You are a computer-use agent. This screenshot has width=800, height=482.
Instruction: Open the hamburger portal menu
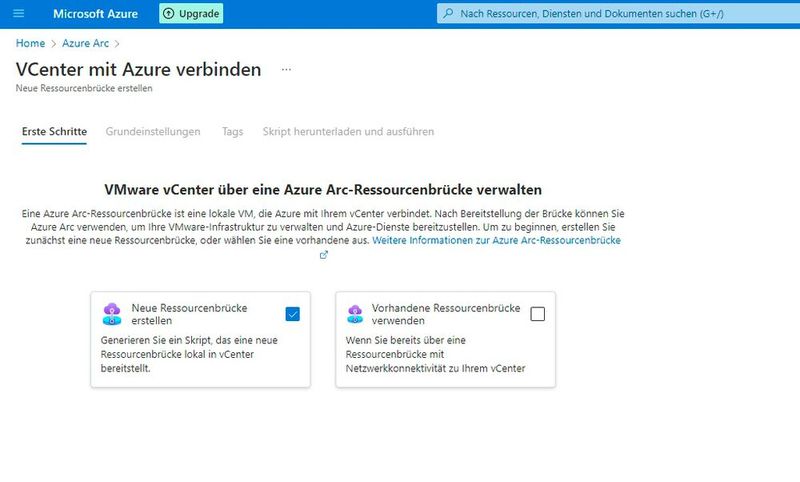pyautogui.click(x=18, y=13)
